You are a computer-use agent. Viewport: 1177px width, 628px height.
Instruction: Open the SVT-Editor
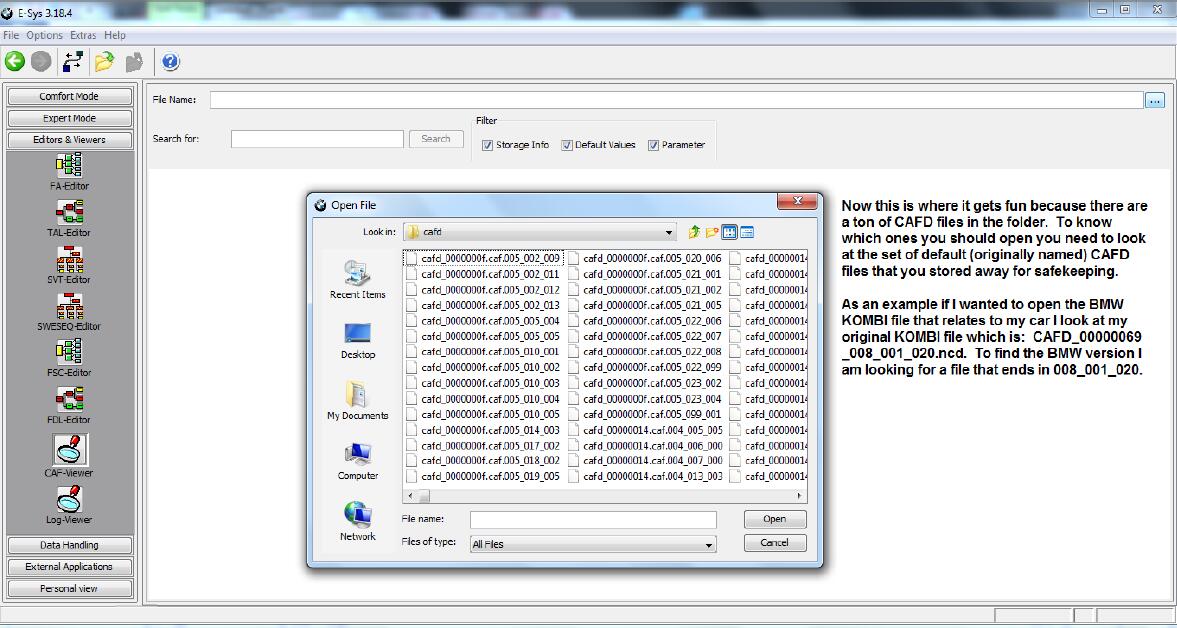(x=69, y=266)
